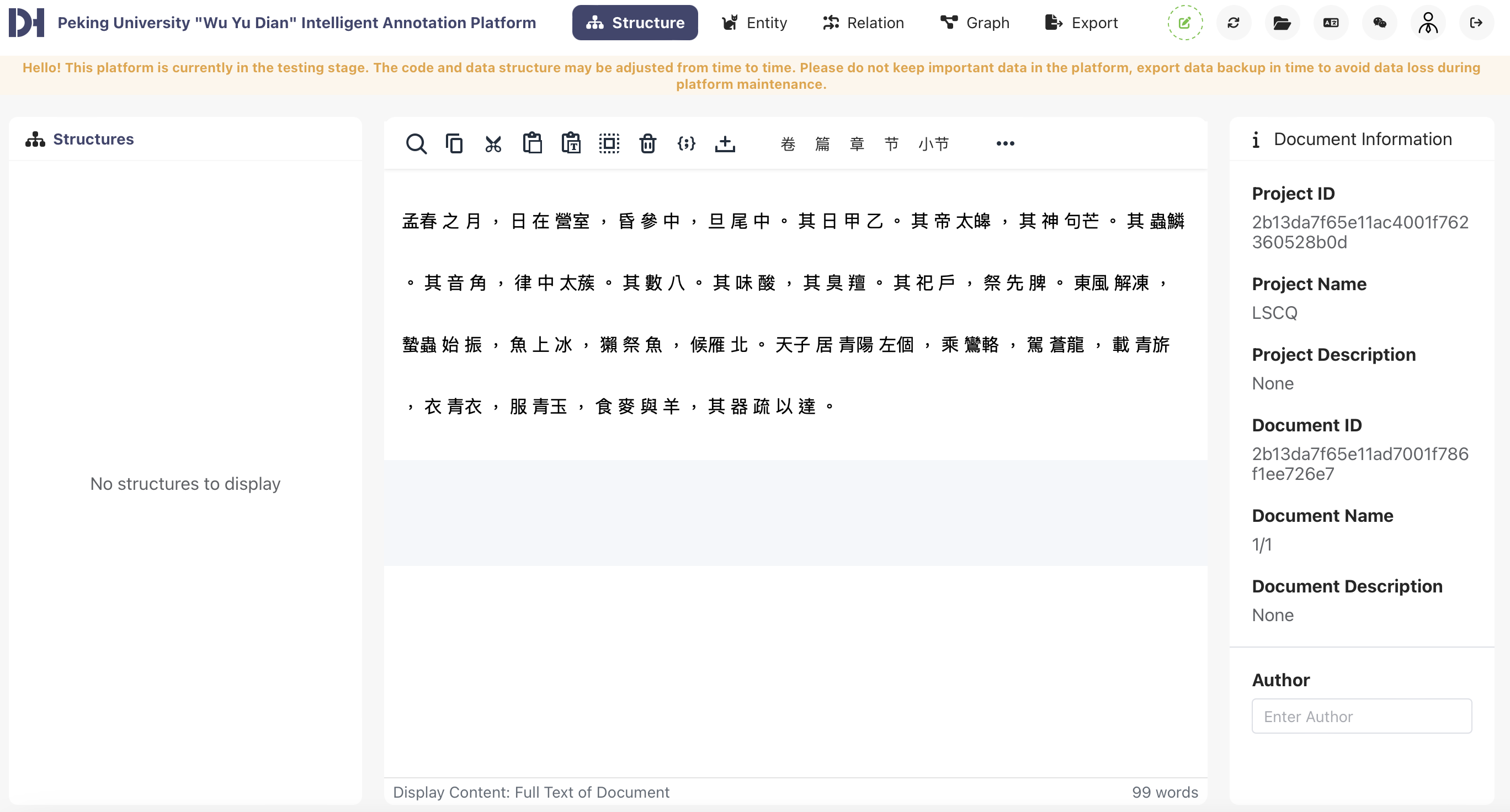The width and height of the screenshot is (1510, 812).
Task: Mark selection as 卷 structure level
Action: coord(788,143)
